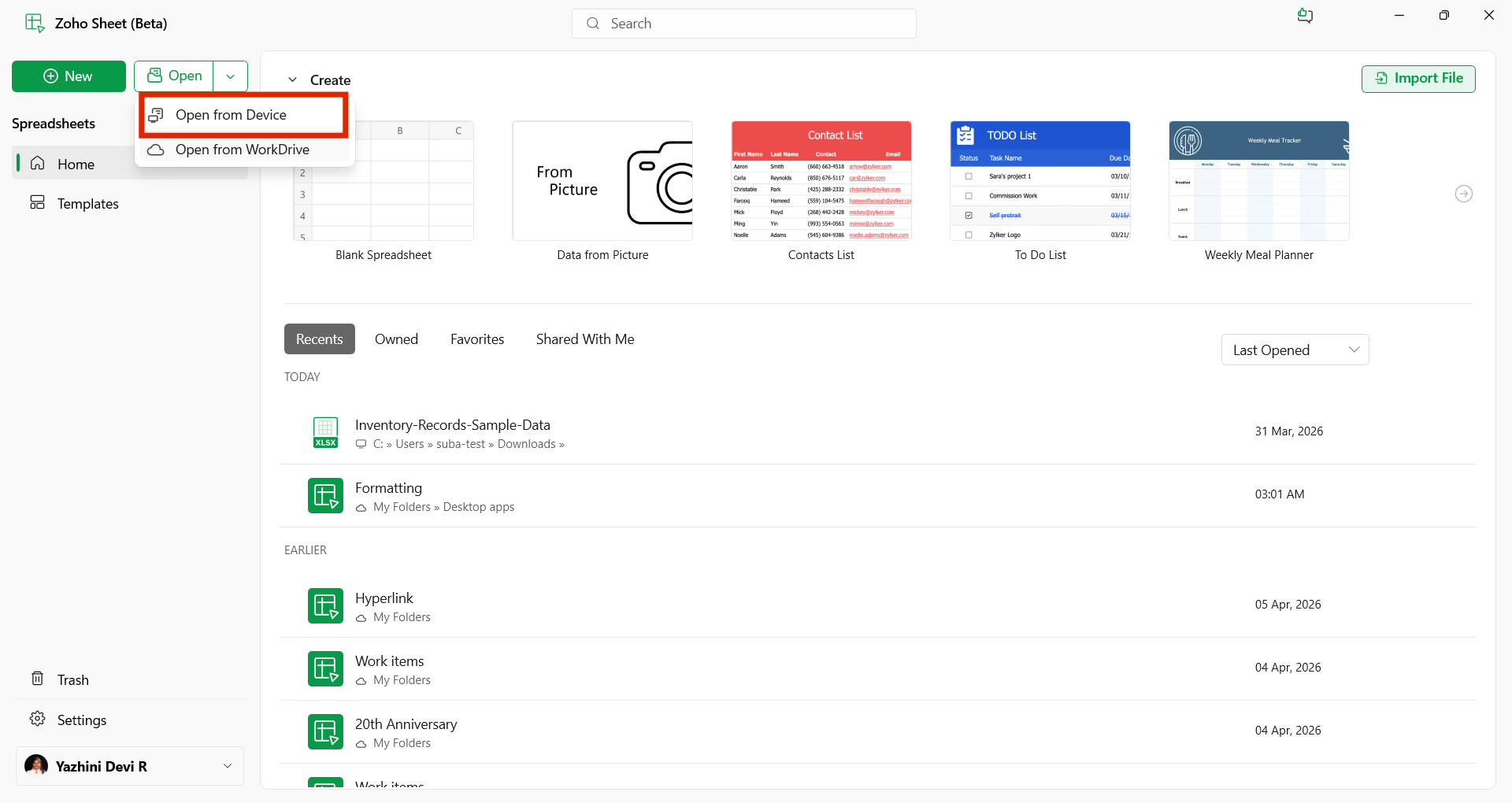Open the Last Opened sort dropdown
This screenshot has width=1512, height=803.
coord(1295,350)
